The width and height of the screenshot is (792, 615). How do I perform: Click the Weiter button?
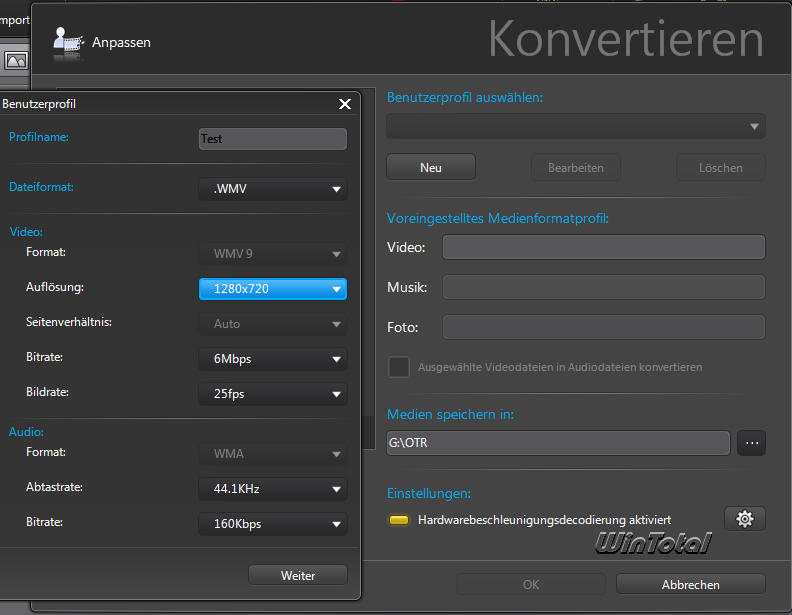click(298, 575)
